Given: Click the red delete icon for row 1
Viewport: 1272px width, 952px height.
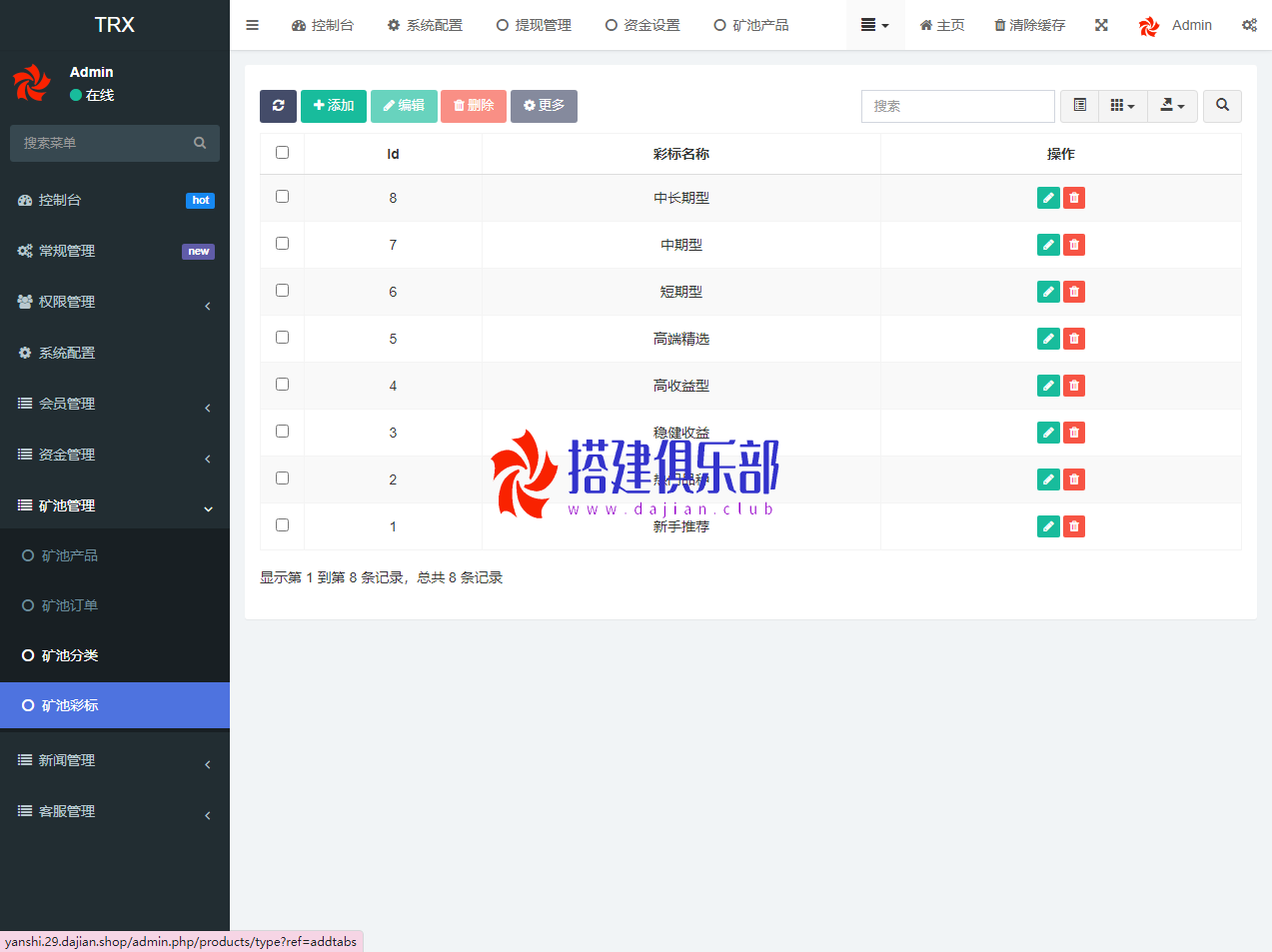Looking at the screenshot, I should [x=1074, y=526].
